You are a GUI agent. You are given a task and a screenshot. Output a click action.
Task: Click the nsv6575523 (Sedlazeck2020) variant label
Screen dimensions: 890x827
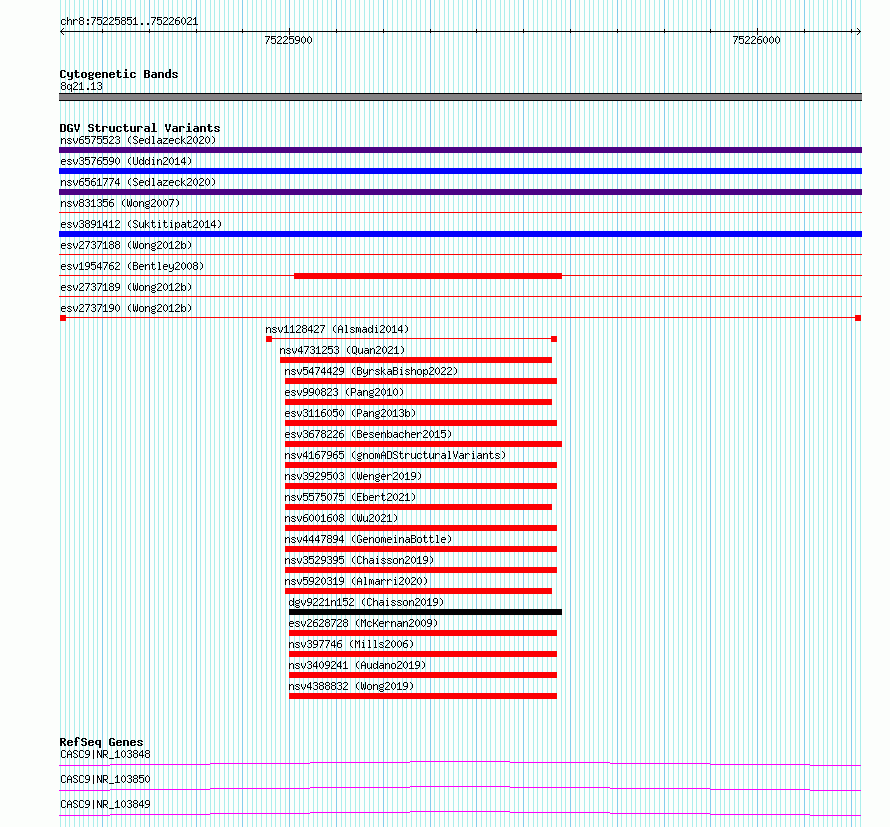(x=138, y=140)
